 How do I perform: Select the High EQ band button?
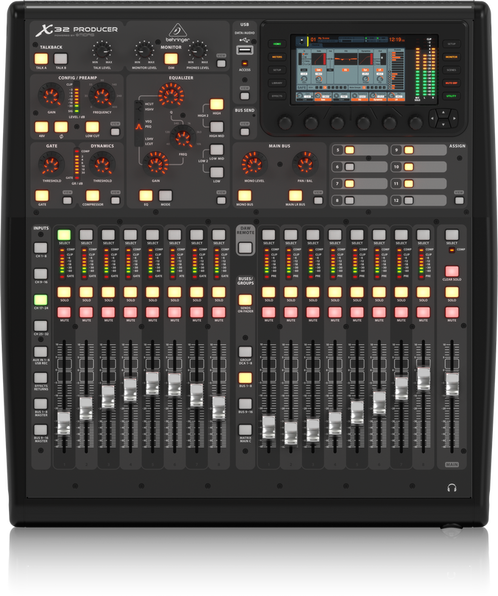coord(217,104)
